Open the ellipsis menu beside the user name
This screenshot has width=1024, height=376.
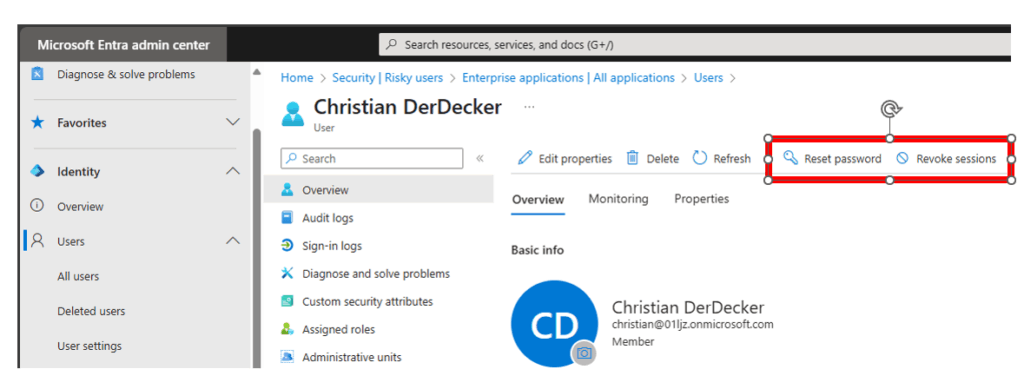[529, 107]
